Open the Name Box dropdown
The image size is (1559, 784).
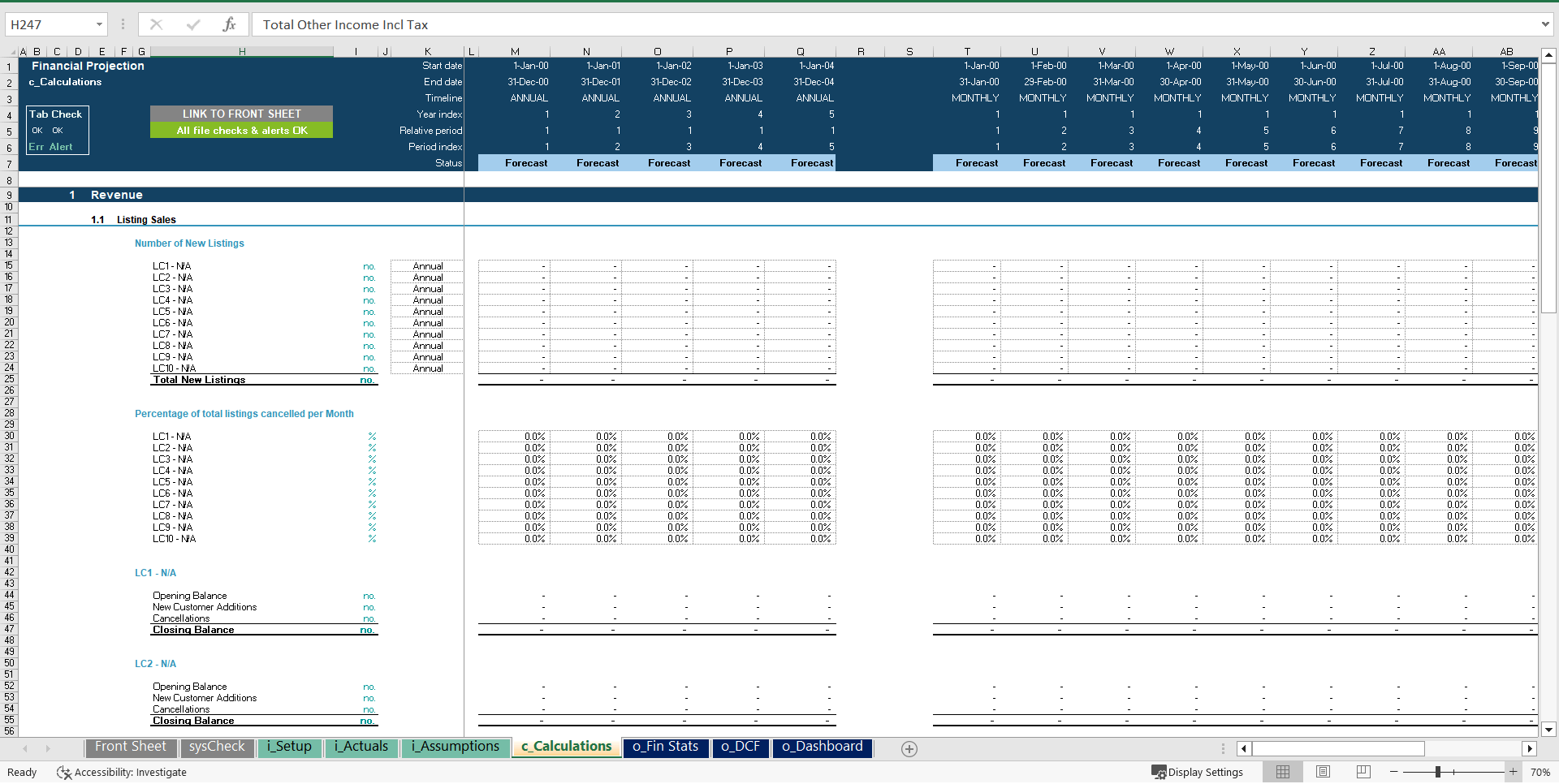pyautogui.click(x=99, y=24)
